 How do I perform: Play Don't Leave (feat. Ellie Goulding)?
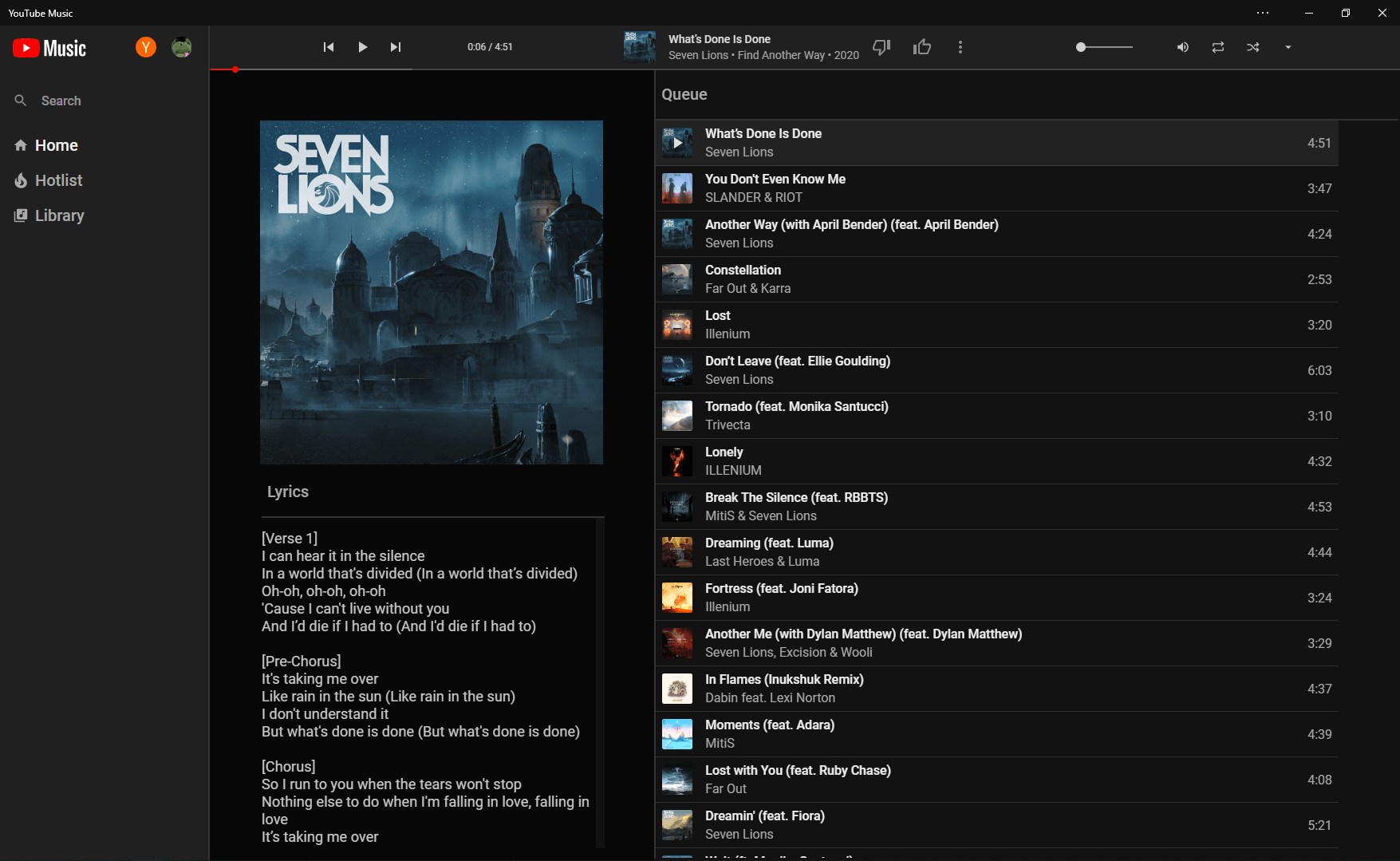pos(997,370)
